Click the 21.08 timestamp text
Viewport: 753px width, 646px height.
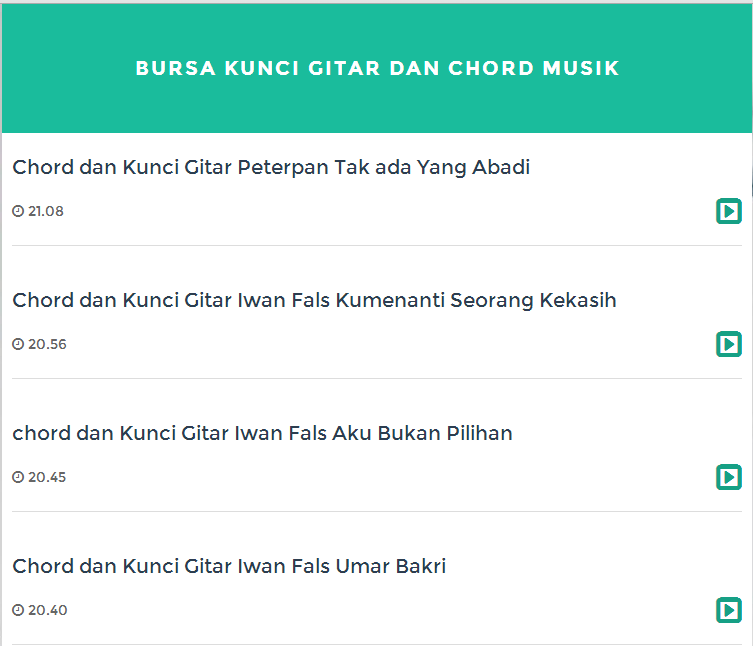point(46,211)
